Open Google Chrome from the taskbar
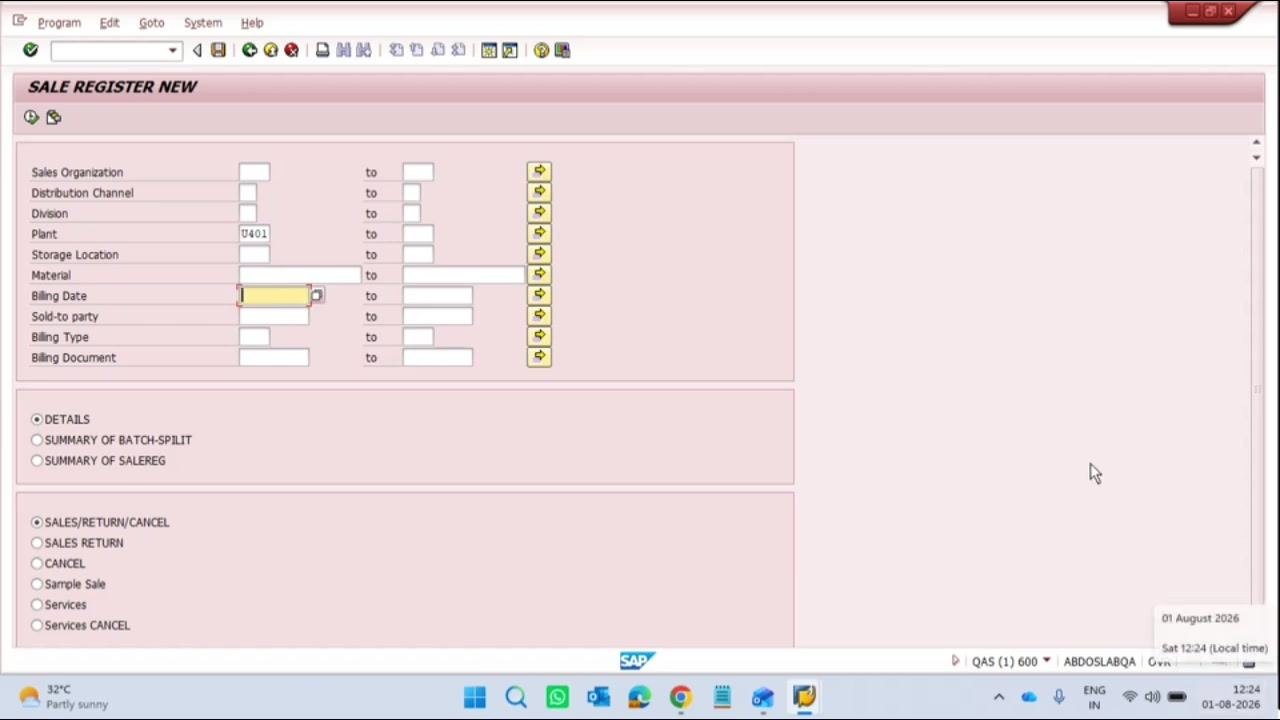 [x=680, y=697]
